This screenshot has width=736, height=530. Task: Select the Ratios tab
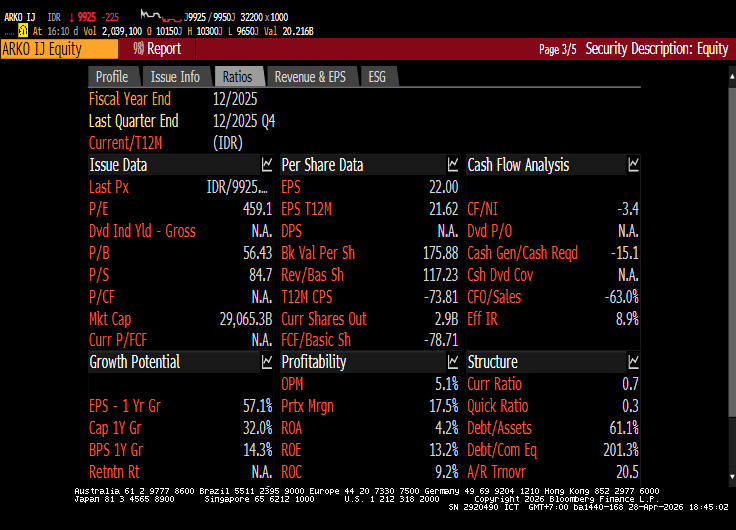pyautogui.click(x=238, y=77)
